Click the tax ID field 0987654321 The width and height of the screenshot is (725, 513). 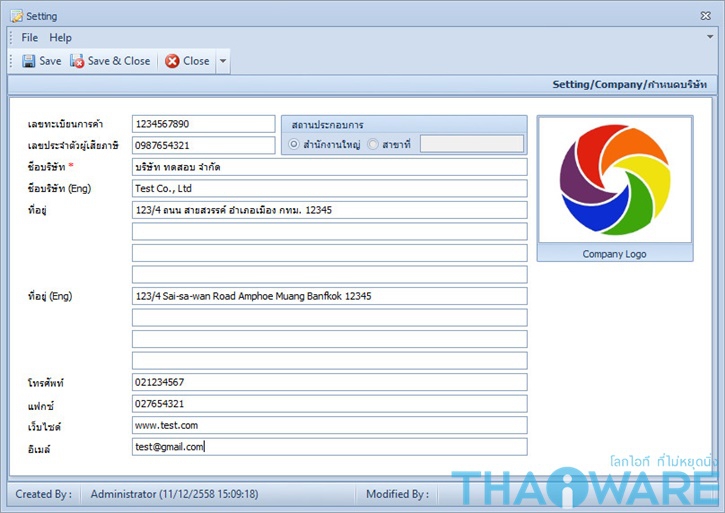(x=203, y=145)
